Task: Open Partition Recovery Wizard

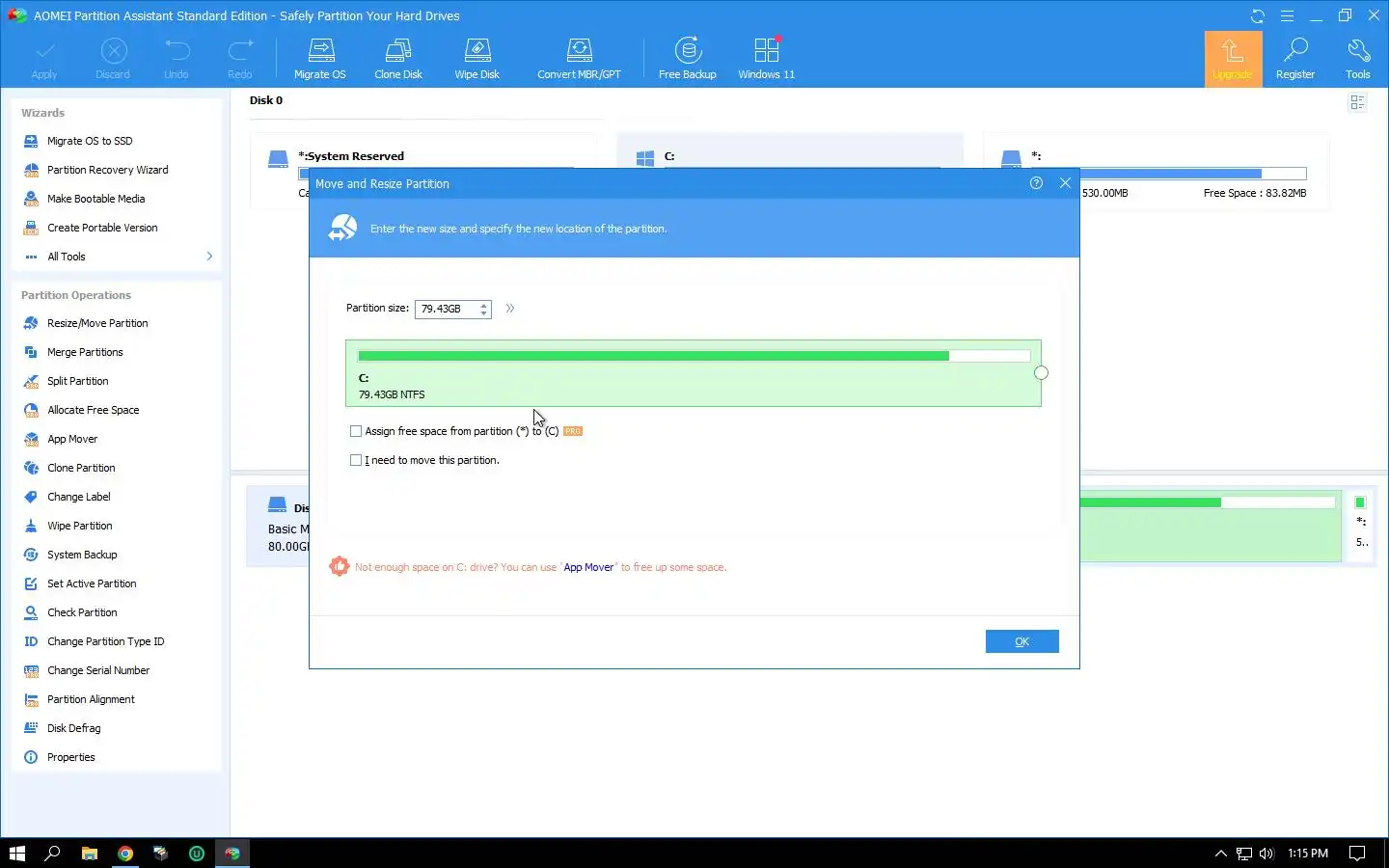Action: coord(107,170)
